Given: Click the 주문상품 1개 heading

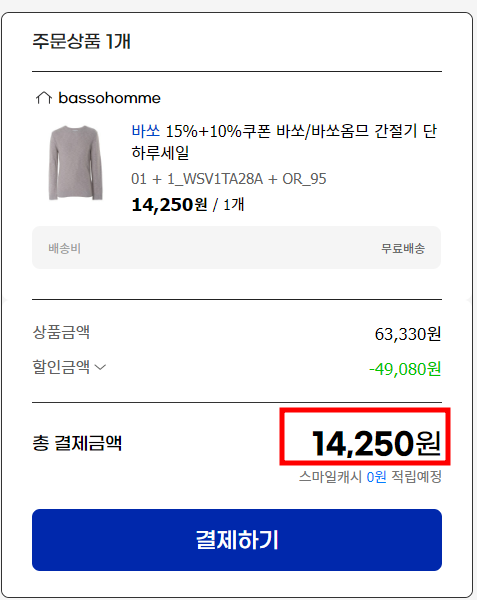Looking at the screenshot, I should (x=81, y=41).
